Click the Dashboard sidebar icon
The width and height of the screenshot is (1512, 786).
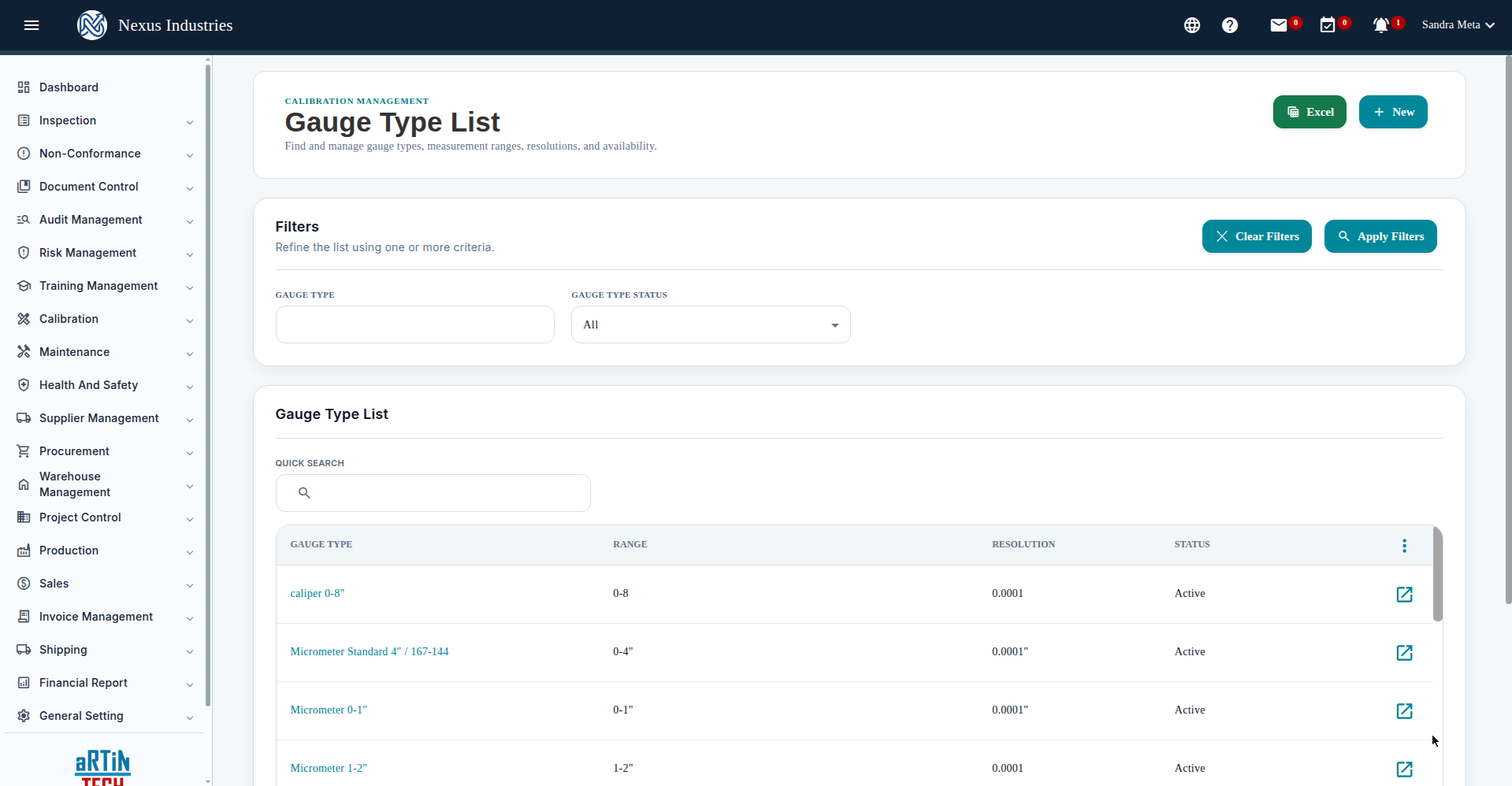click(24, 87)
